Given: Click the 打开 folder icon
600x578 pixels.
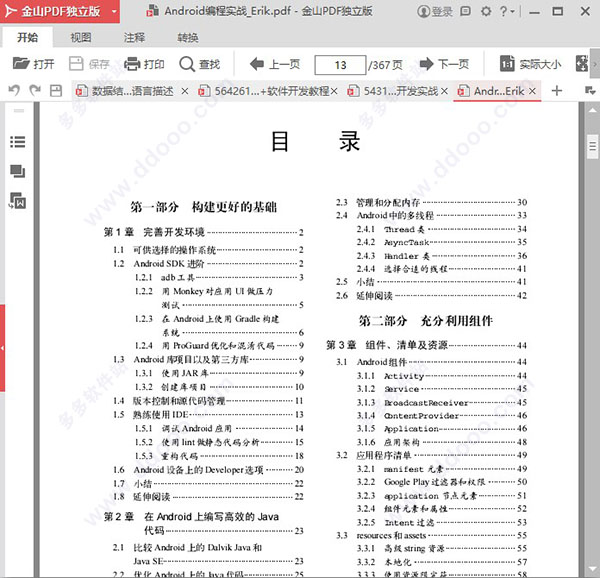Looking at the screenshot, I should tap(21, 63).
